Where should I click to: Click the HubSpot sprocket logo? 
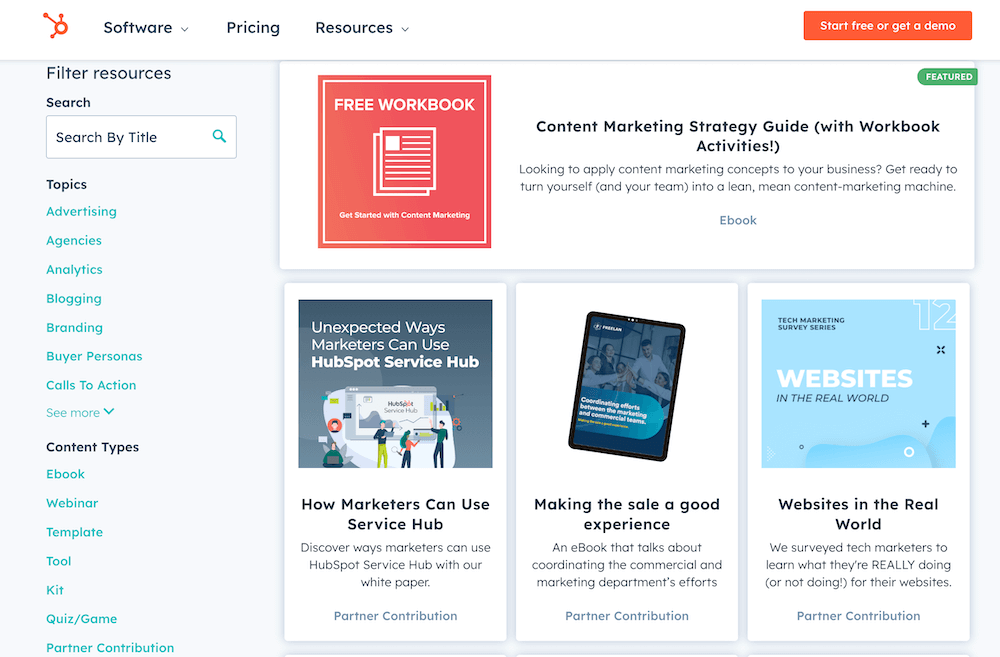click(55, 26)
